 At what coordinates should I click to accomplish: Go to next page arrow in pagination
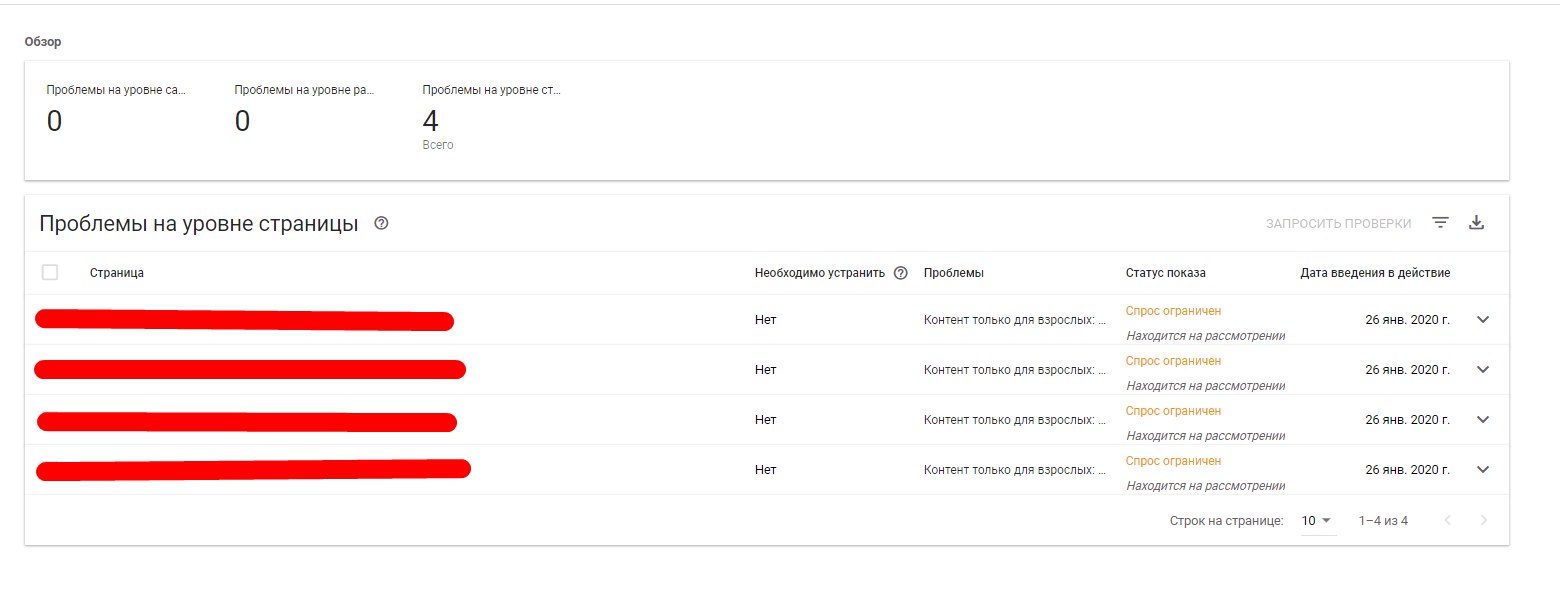(1484, 520)
